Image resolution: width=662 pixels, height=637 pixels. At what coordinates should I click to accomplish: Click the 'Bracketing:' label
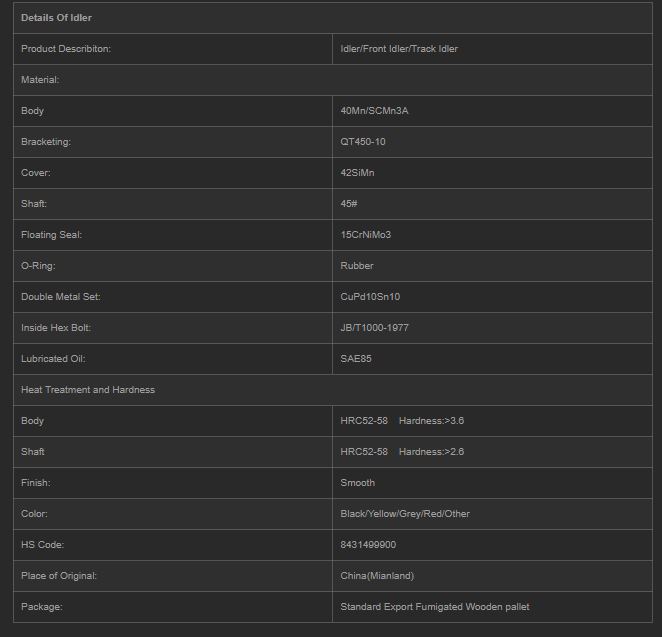(x=46, y=142)
